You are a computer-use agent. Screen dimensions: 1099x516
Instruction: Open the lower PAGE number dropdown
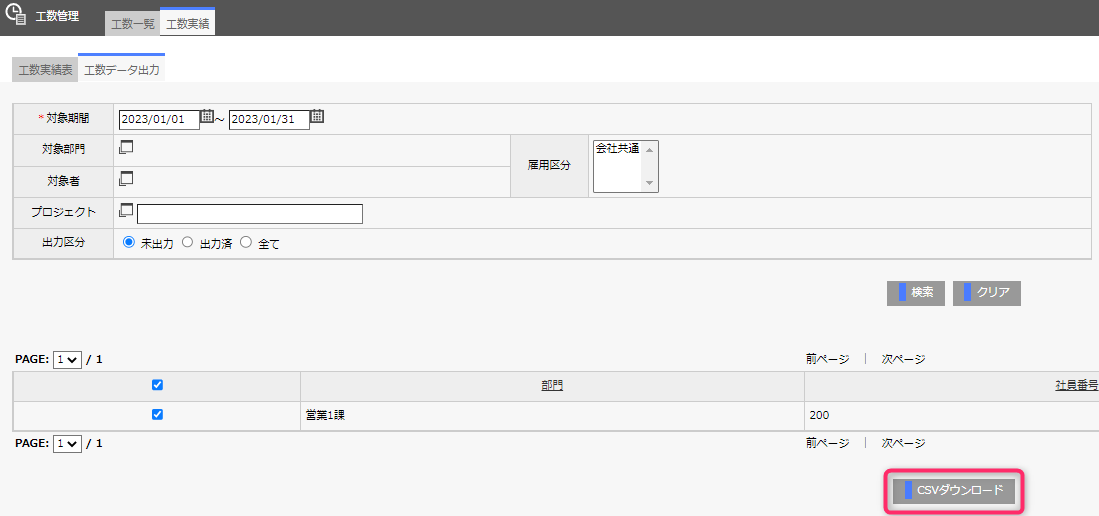coord(68,443)
